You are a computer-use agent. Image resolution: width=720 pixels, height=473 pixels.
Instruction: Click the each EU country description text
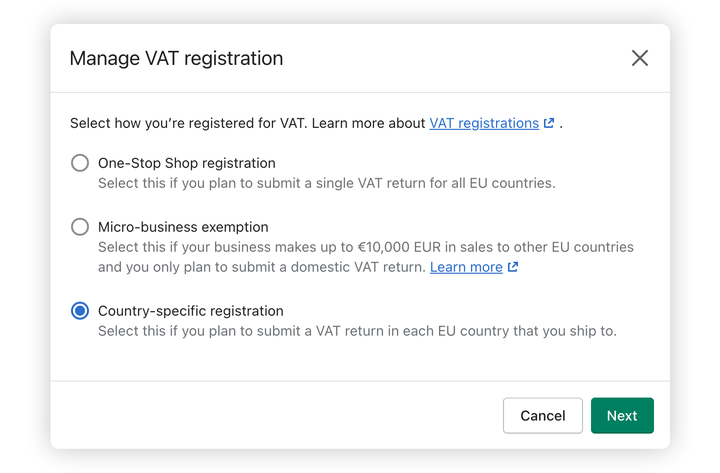(357, 331)
